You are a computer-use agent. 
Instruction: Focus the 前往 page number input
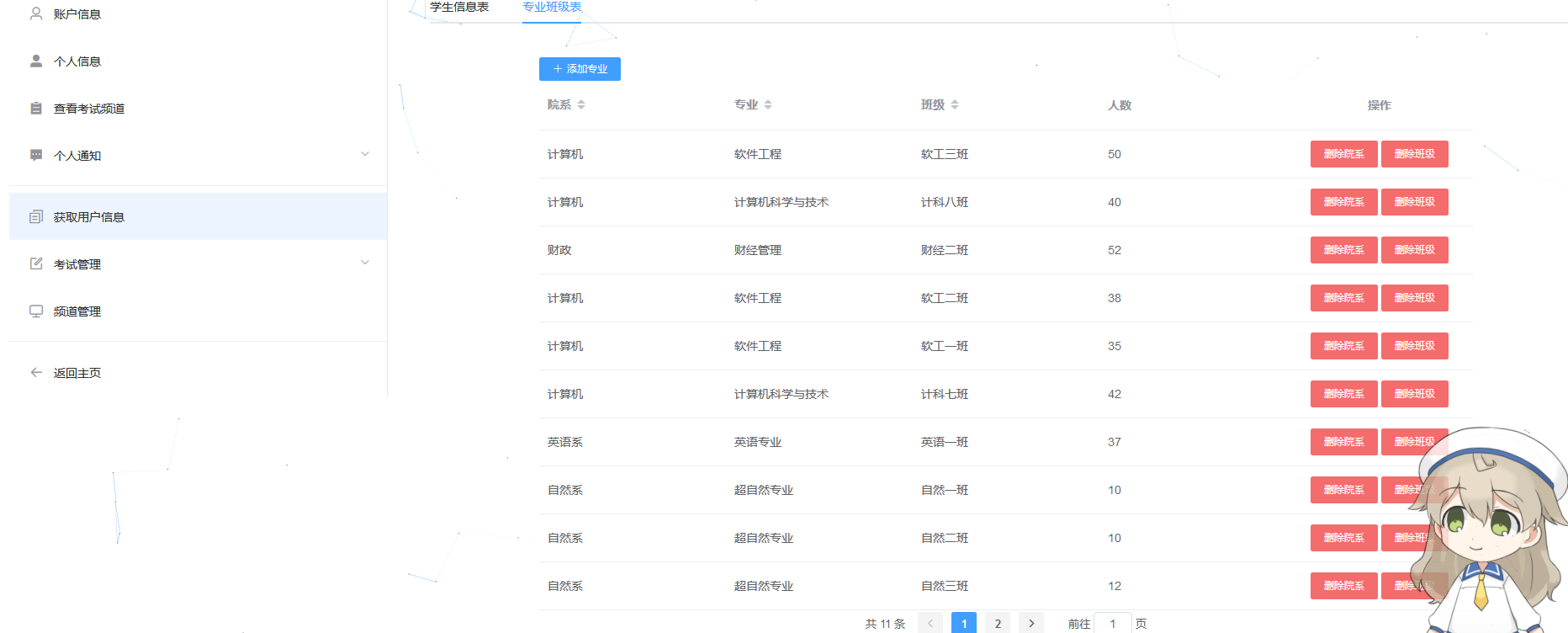(x=1112, y=624)
